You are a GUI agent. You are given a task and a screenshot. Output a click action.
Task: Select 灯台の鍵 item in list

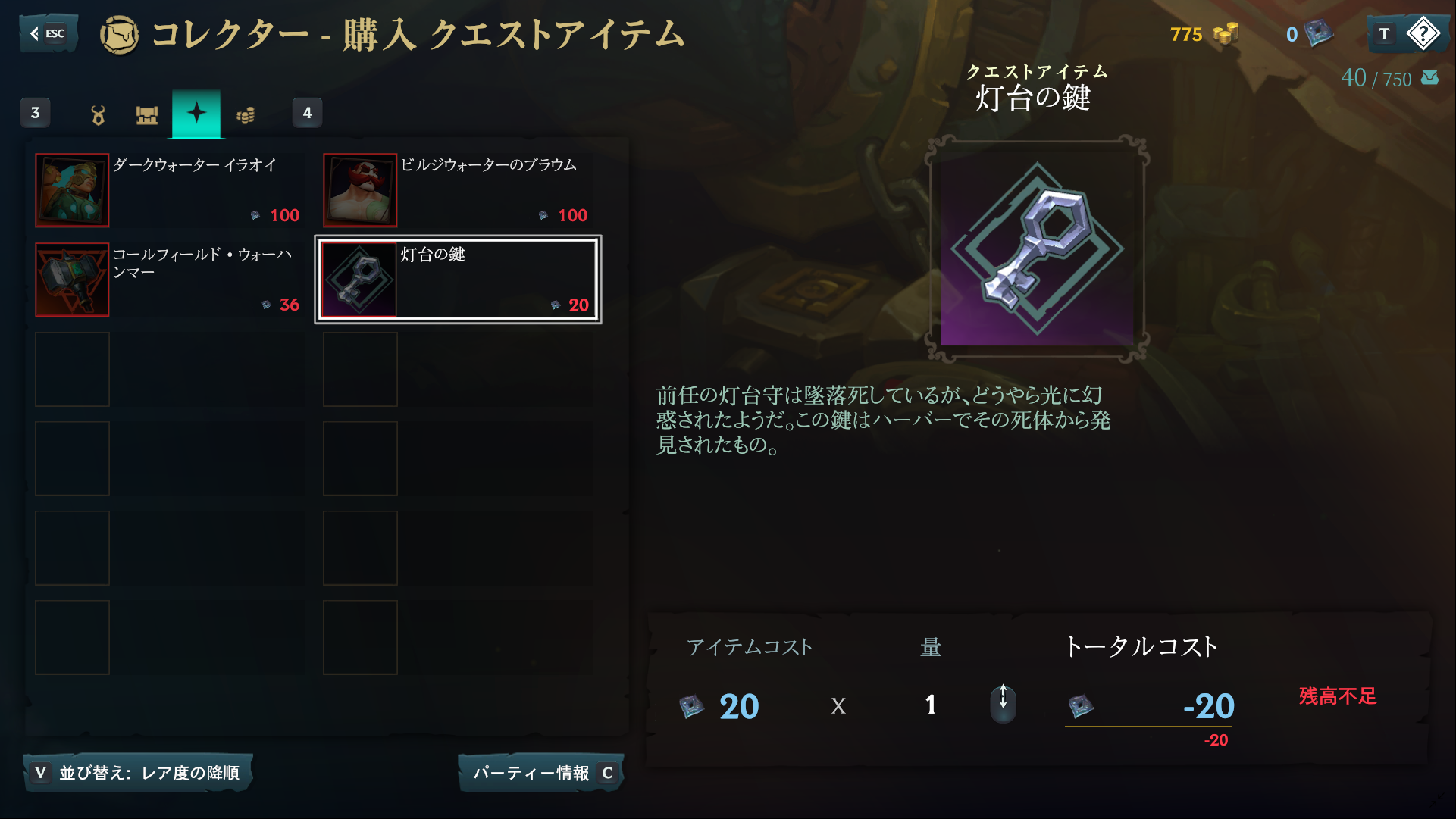[458, 280]
